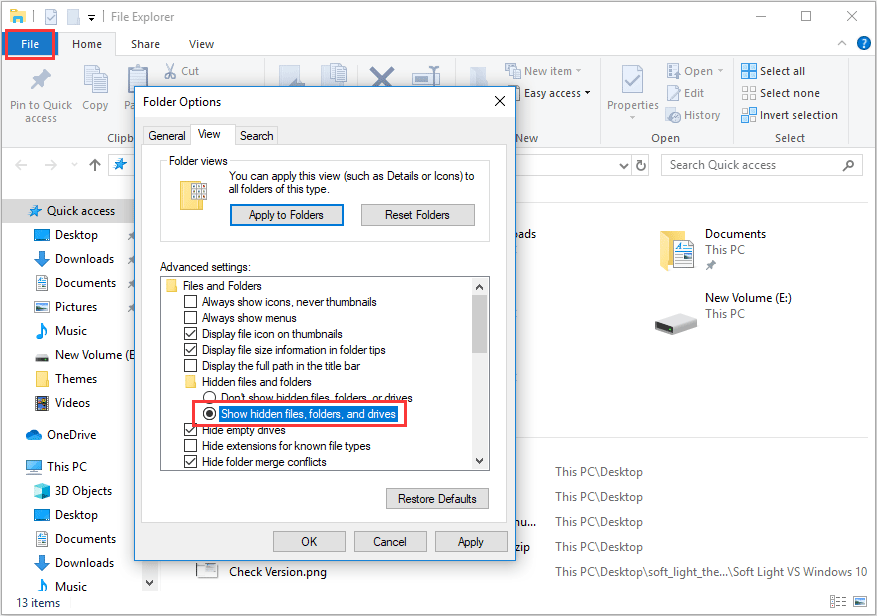Switch to the Search tab in Folder Options
The image size is (877, 616).
pos(256,134)
